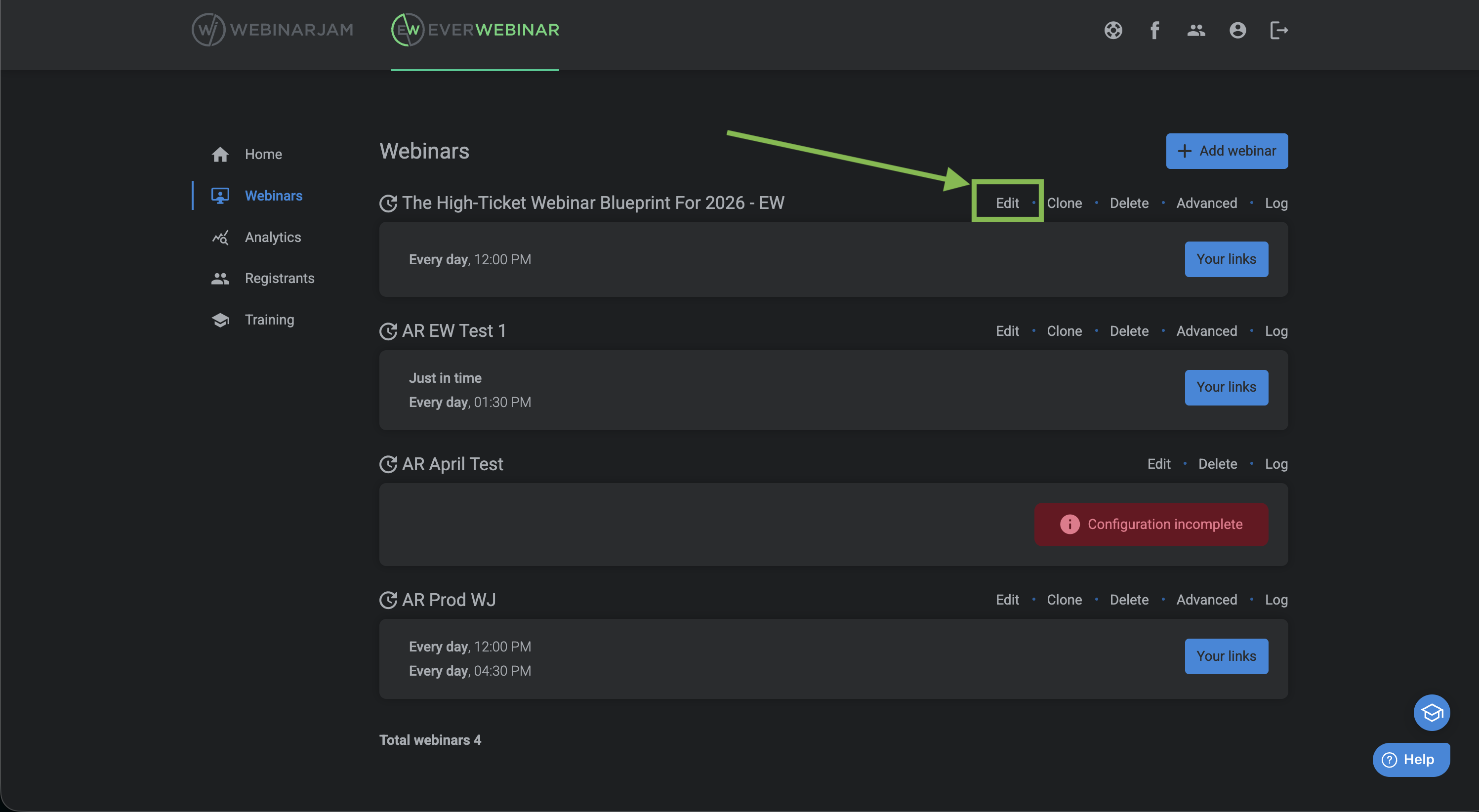This screenshot has width=1479, height=812.
Task: Click the Add webinar button
Action: coord(1227,151)
